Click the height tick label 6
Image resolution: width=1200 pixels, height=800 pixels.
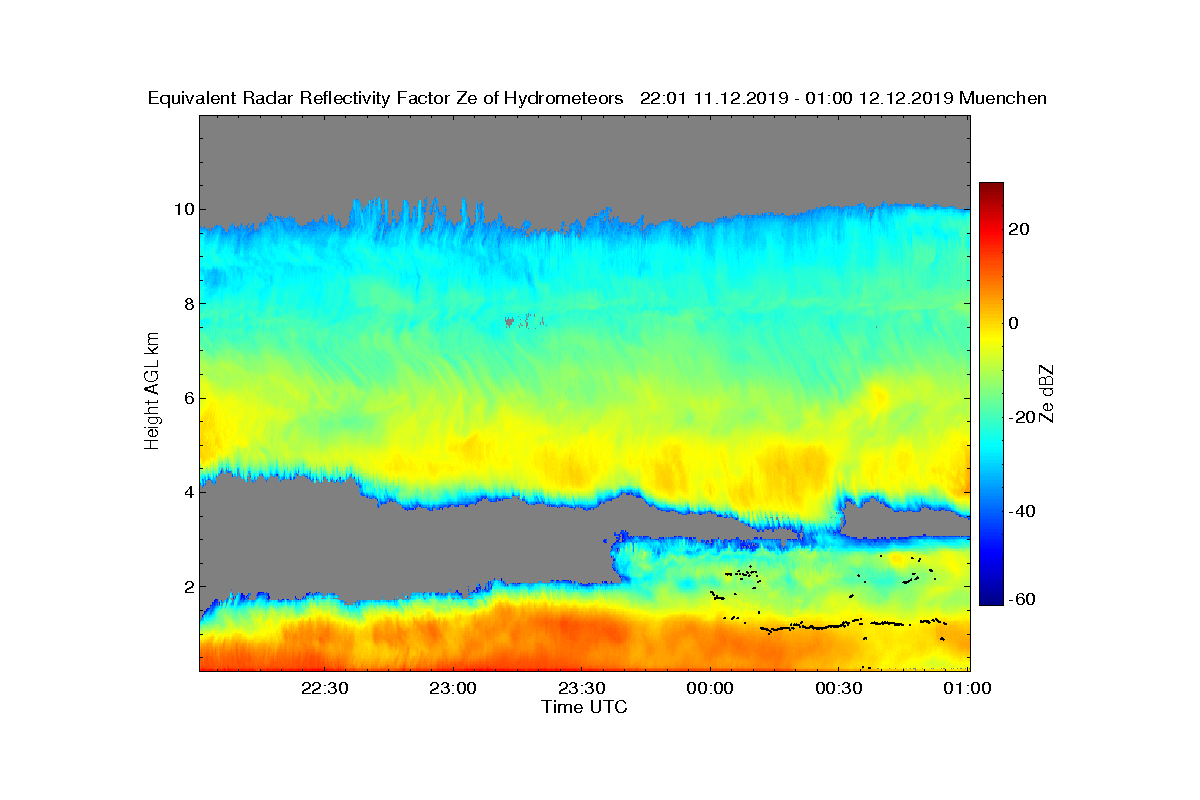[x=188, y=398]
